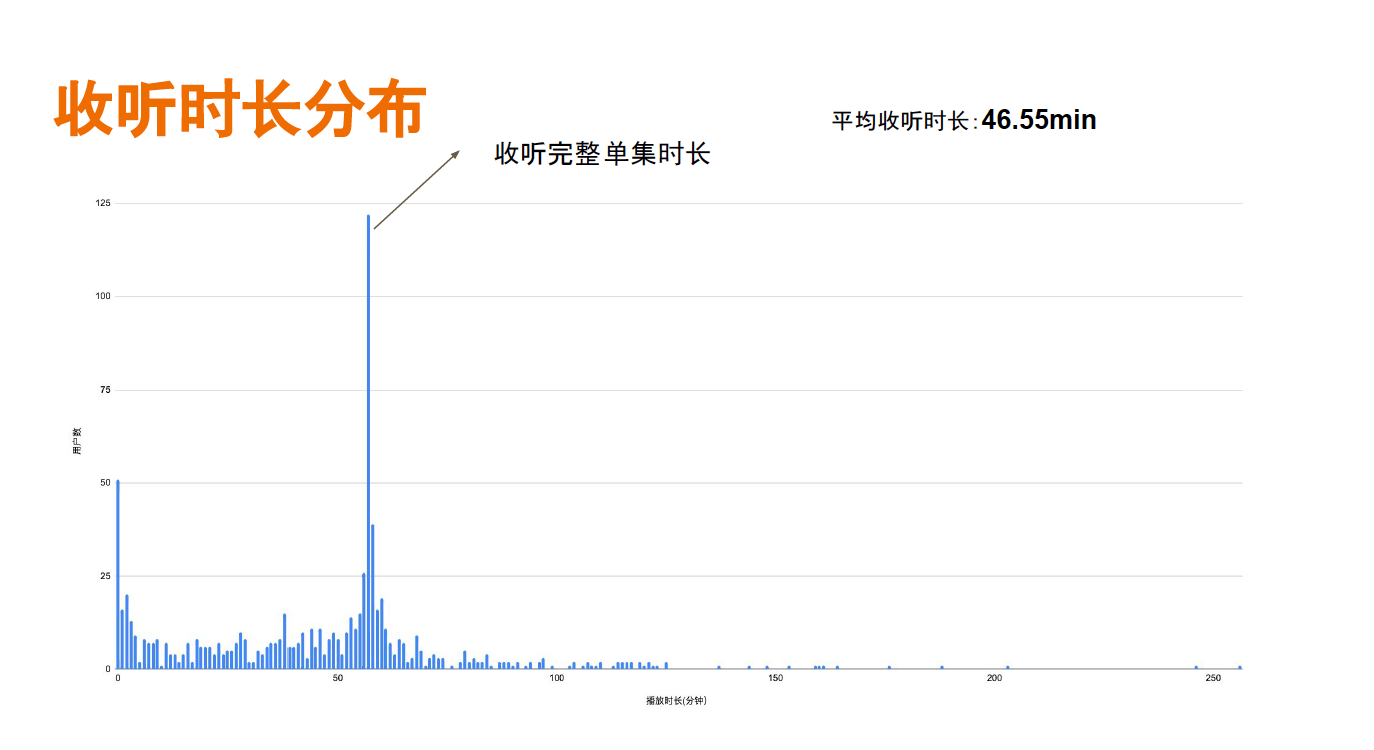Click the y-axis tick label 25

[105, 576]
